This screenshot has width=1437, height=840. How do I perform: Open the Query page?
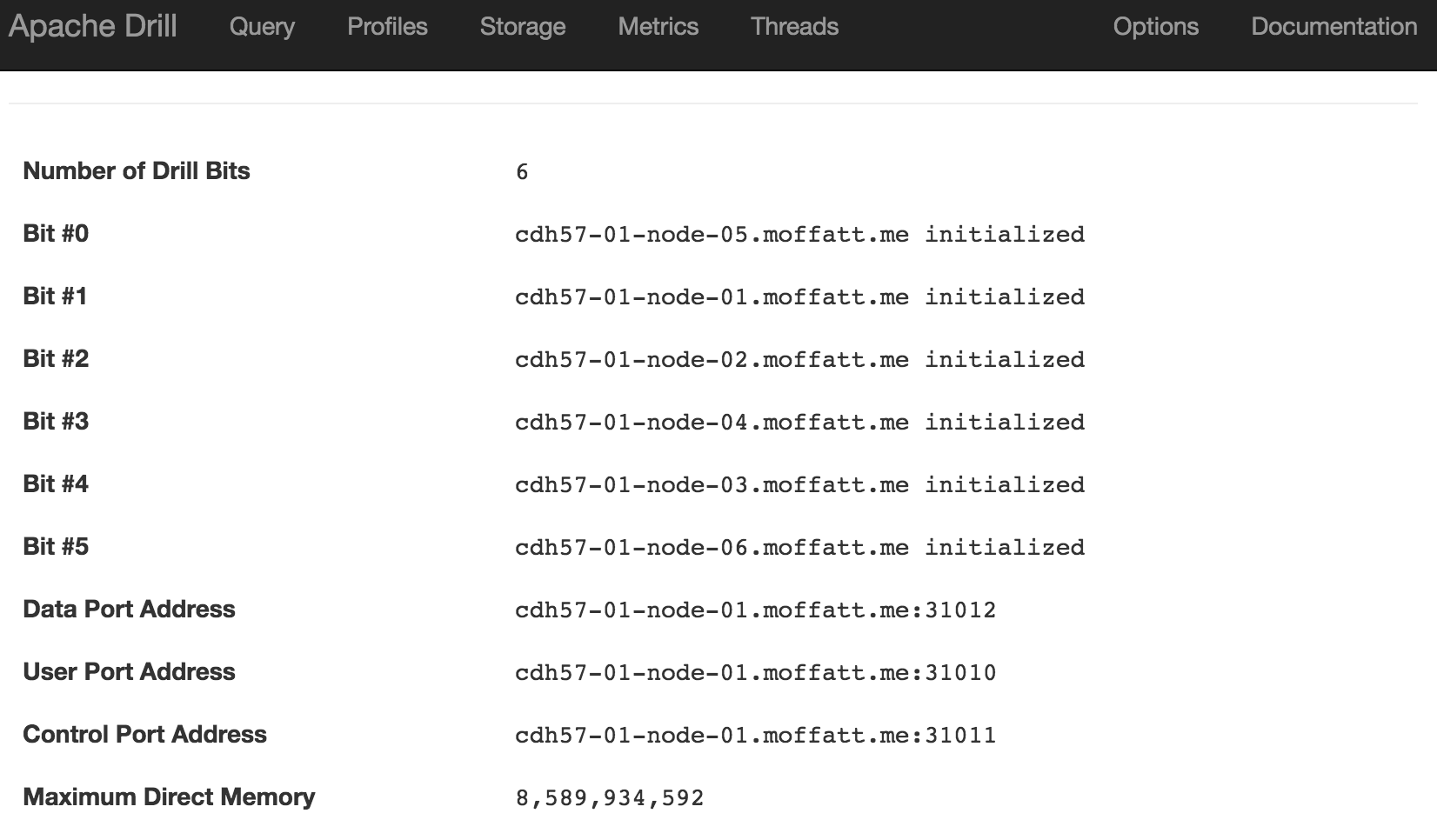pos(262,27)
